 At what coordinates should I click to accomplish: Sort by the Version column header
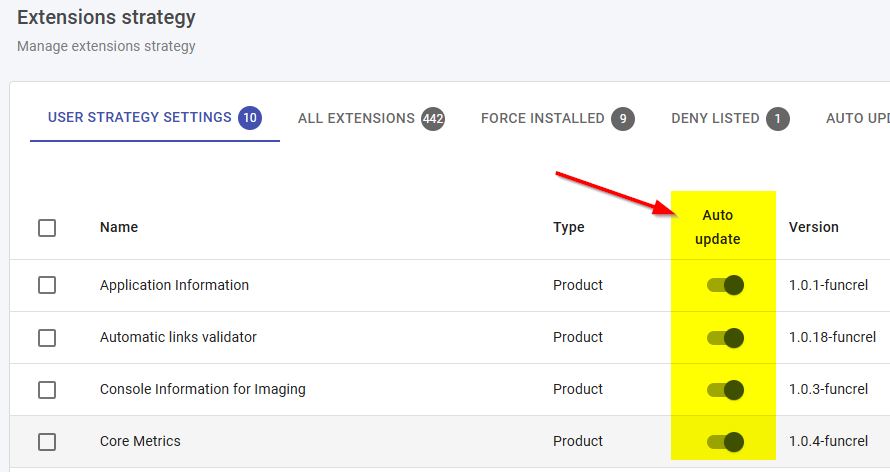coord(813,227)
